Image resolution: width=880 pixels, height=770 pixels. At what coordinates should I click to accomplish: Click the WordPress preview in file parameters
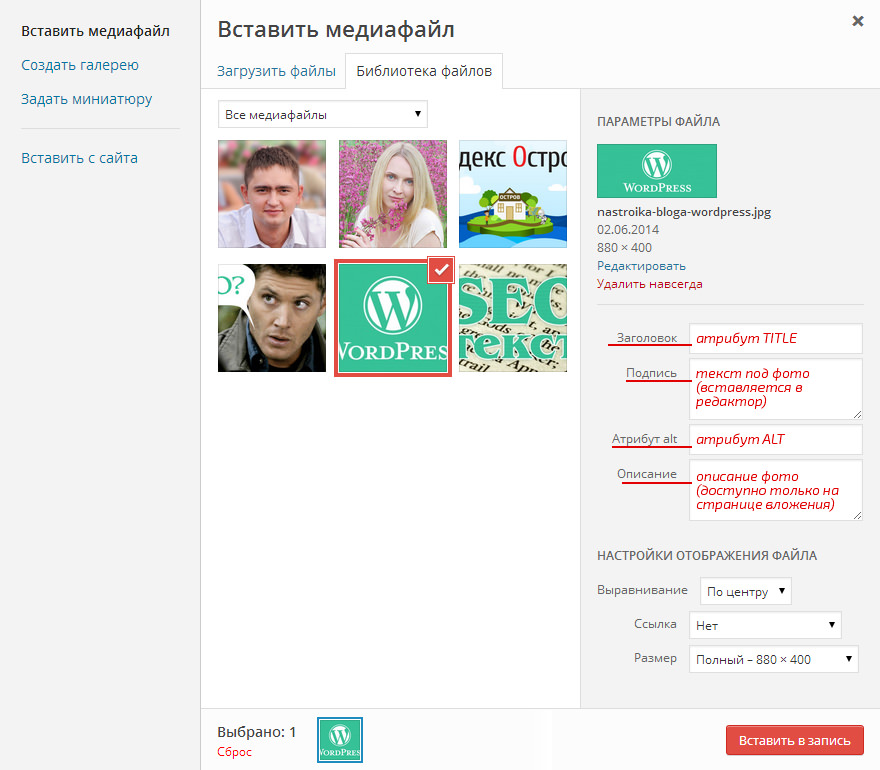(x=657, y=171)
